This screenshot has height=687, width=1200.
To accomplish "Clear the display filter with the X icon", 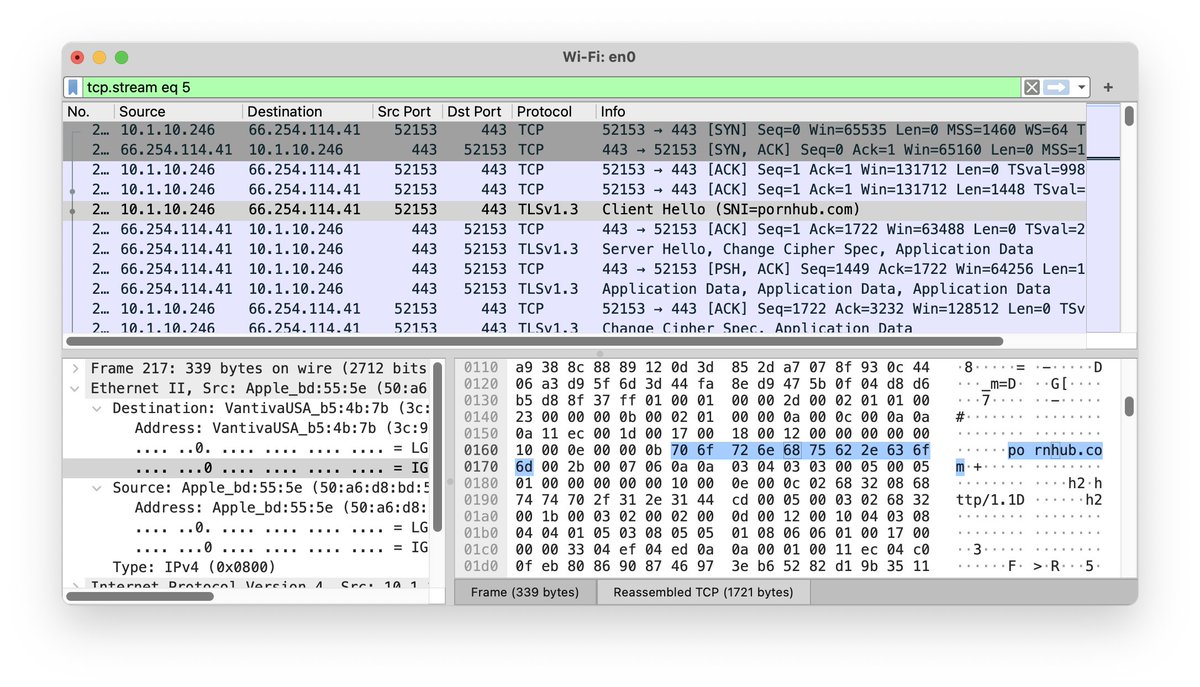I will (x=1032, y=88).
